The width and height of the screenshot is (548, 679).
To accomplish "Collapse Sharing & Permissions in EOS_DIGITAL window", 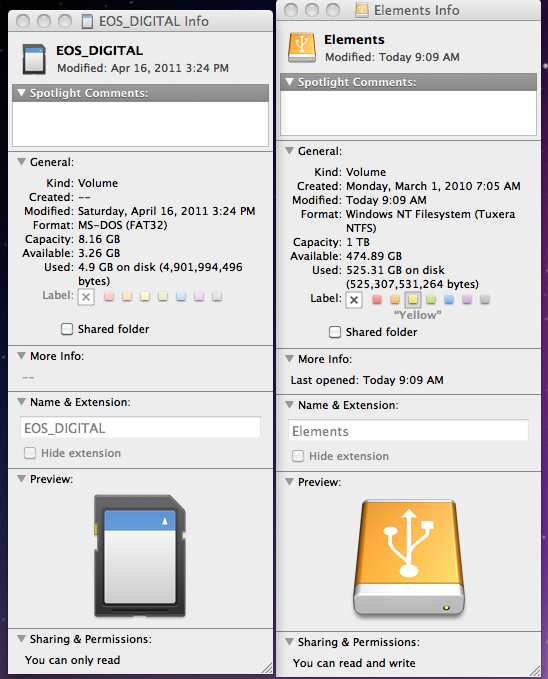I will pos(21,639).
